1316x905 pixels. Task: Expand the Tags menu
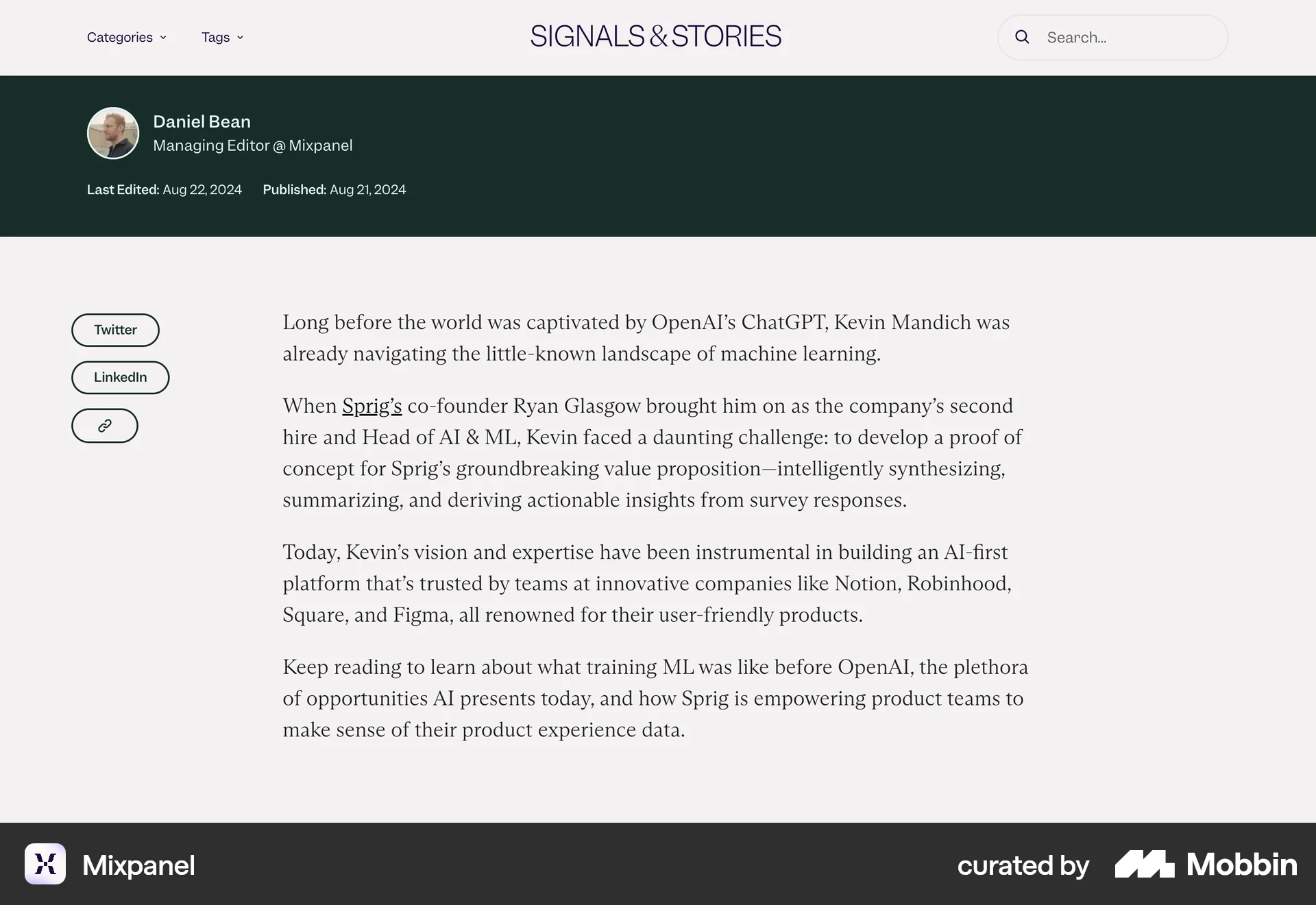tap(216, 38)
